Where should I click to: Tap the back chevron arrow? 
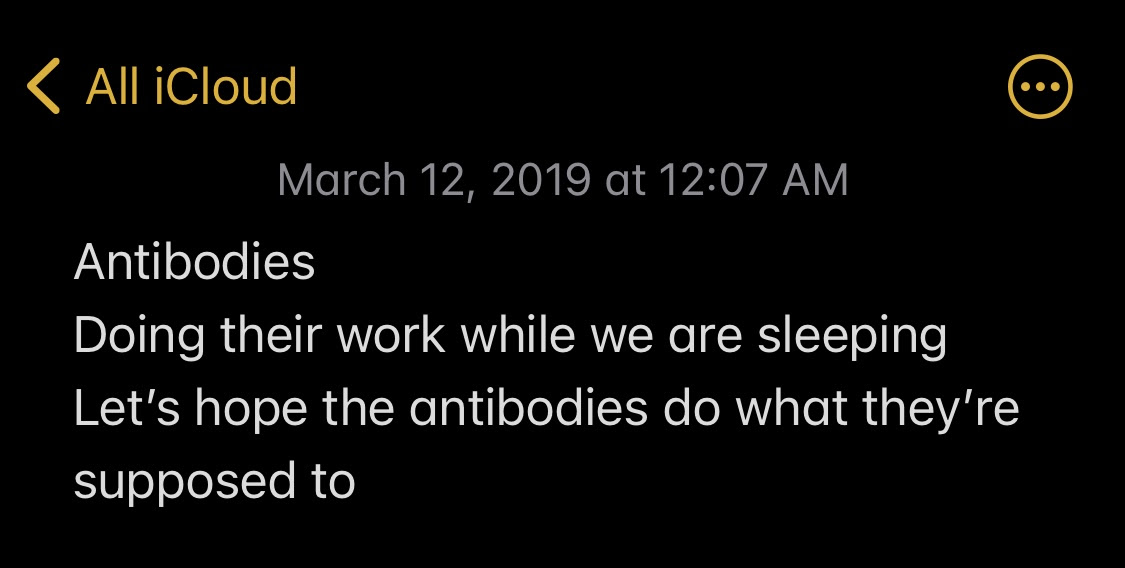click(x=43, y=86)
